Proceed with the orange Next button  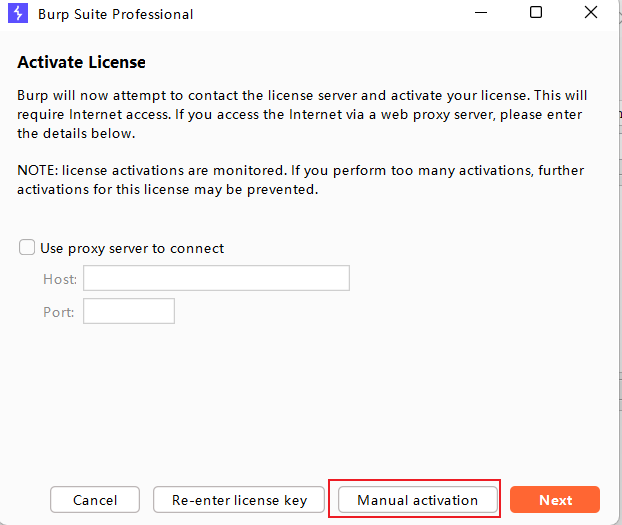click(555, 500)
